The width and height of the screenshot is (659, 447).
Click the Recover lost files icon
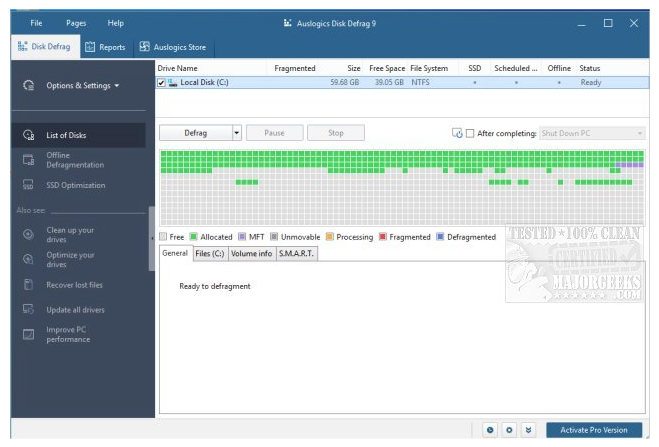[29, 284]
